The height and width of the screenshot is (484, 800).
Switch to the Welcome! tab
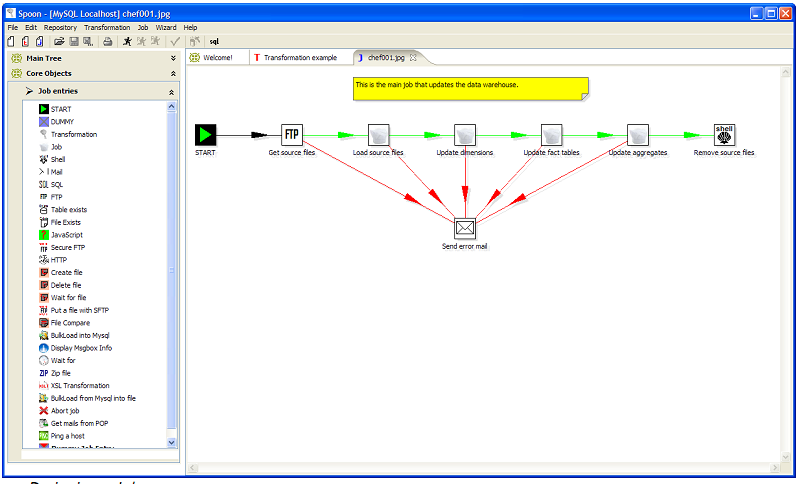click(217, 58)
